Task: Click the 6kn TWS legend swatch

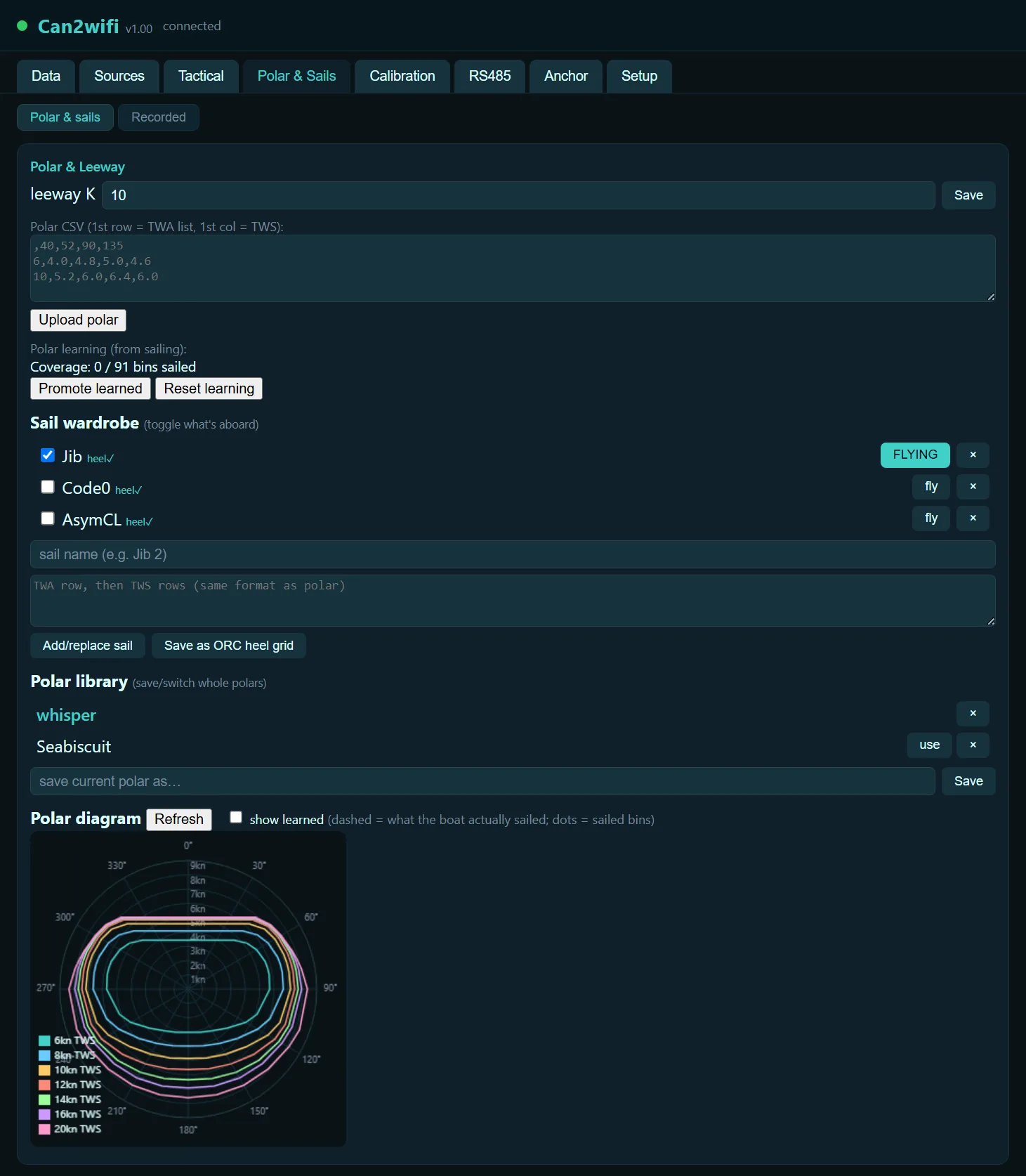Action: [x=44, y=1041]
